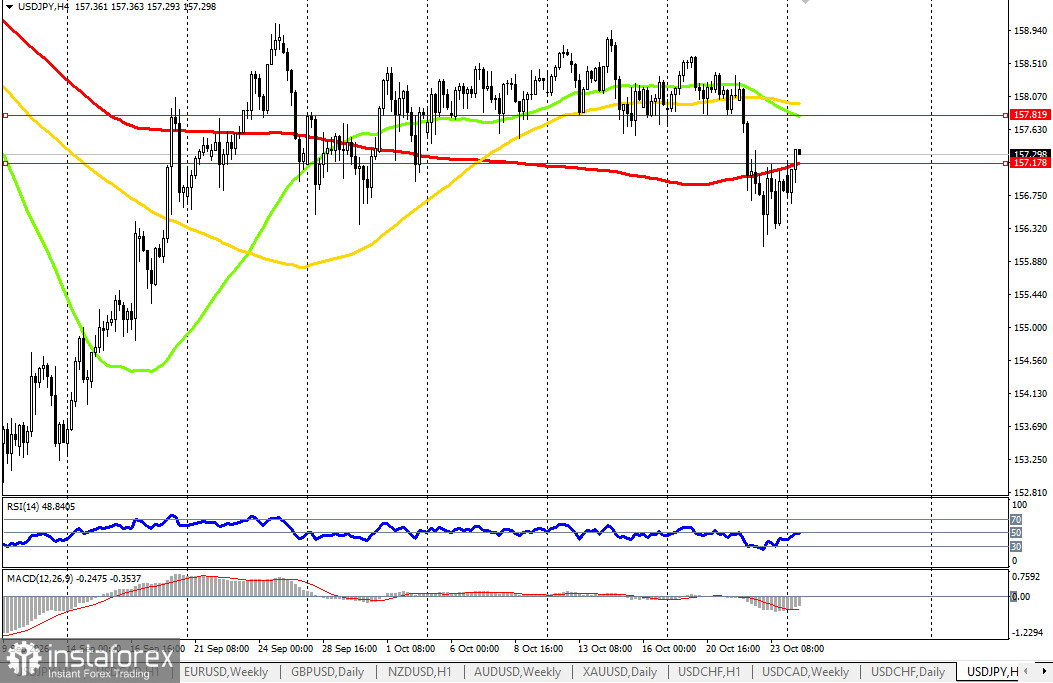1053x683 pixels.
Task: Open chart menu arrow beside USDJPY,H4
Action: coord(9,7)
